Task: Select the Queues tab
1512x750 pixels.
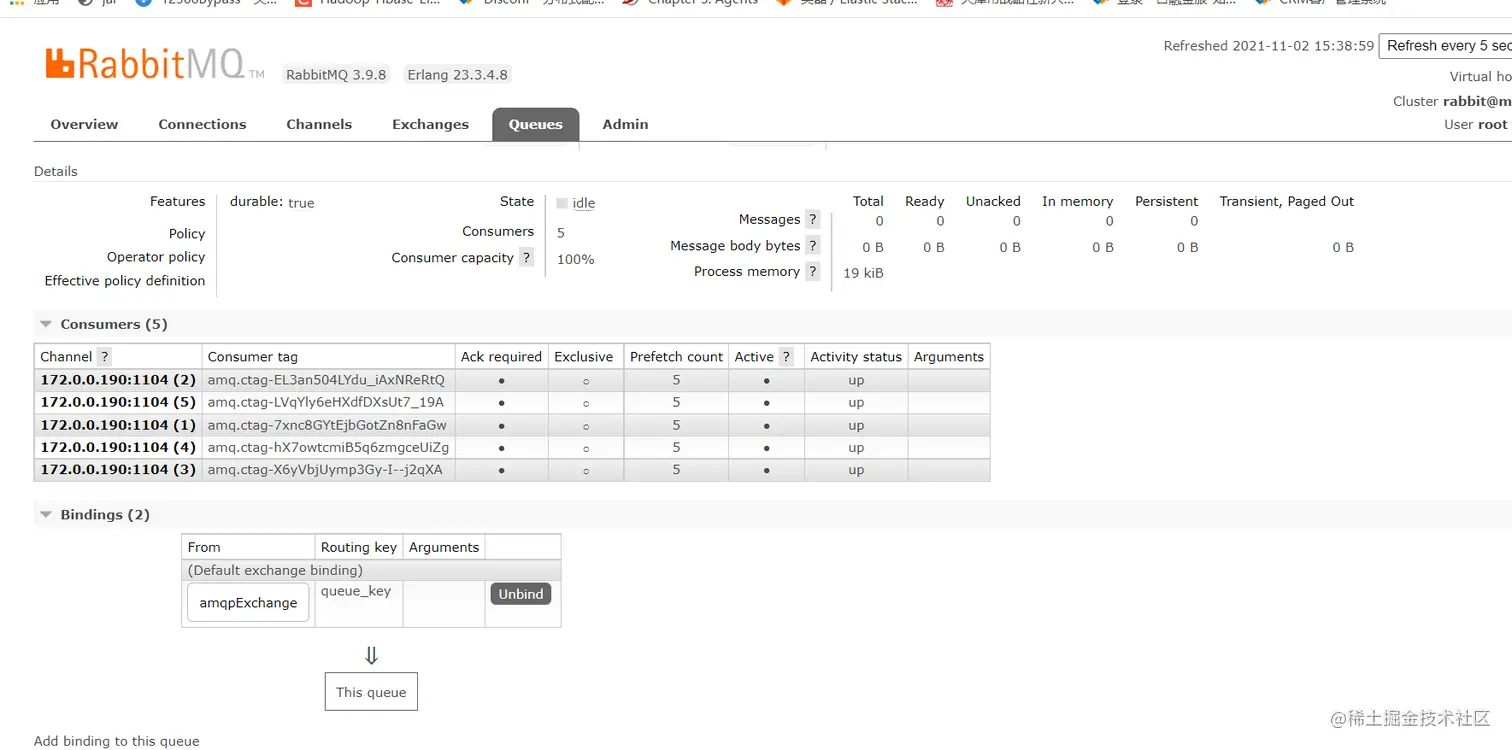Action: click(536, 124)
